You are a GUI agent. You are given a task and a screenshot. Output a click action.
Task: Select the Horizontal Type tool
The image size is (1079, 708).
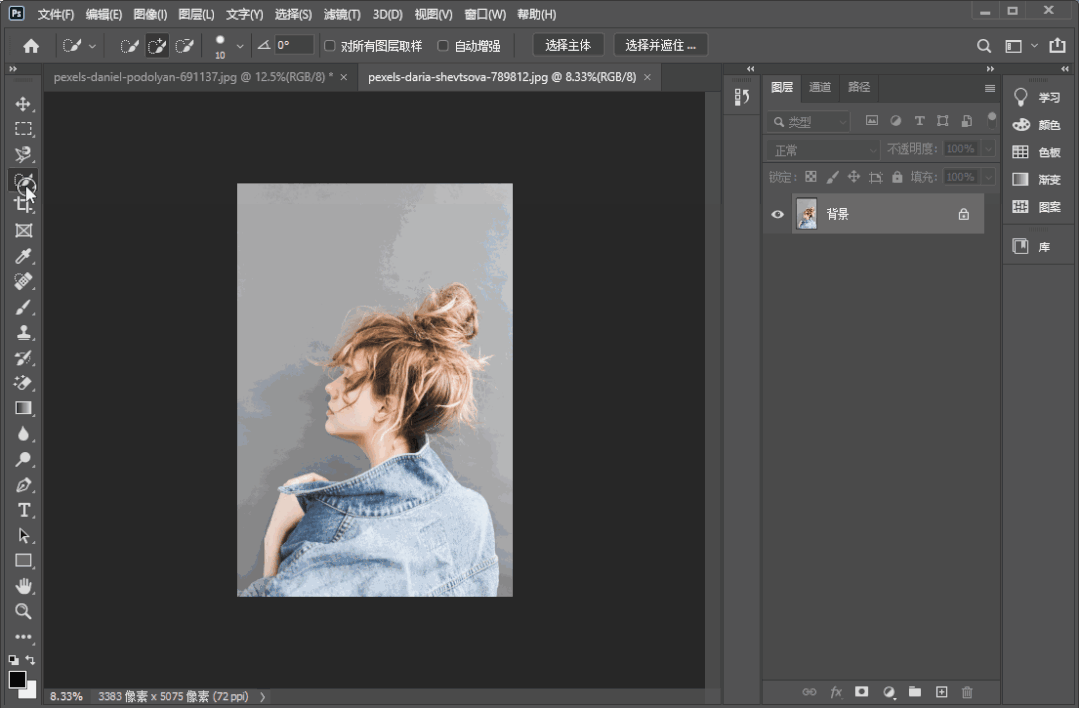[23, 510]
